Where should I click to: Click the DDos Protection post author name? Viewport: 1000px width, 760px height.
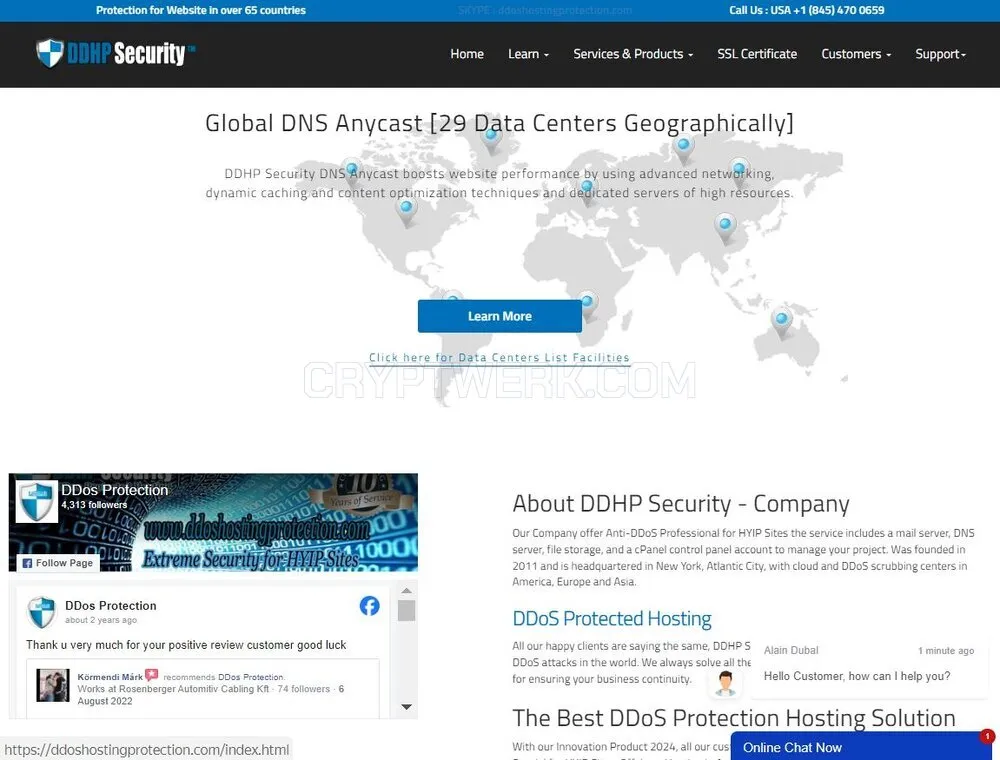110,605
